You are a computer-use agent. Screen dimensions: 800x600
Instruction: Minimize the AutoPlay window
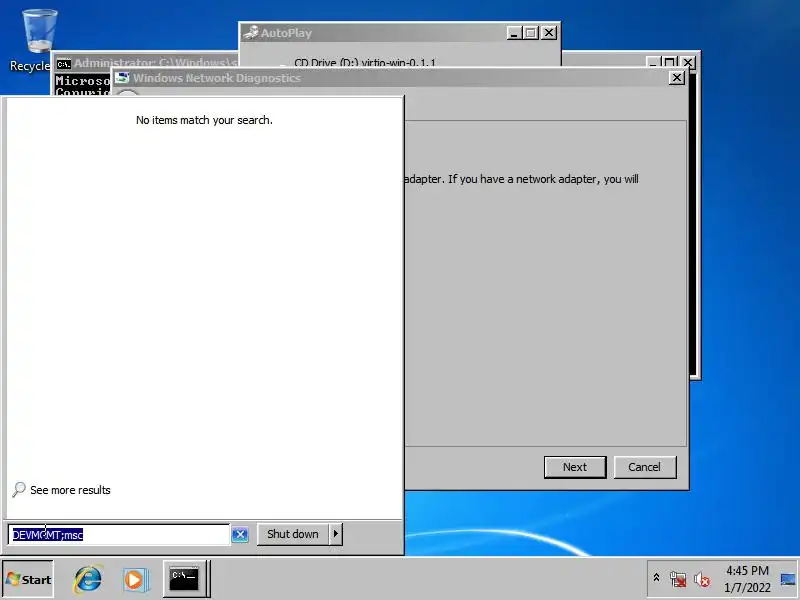[514, 33]
